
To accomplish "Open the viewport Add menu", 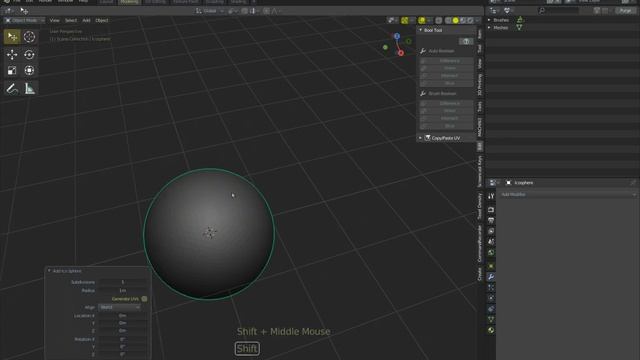I will (86, 20).
